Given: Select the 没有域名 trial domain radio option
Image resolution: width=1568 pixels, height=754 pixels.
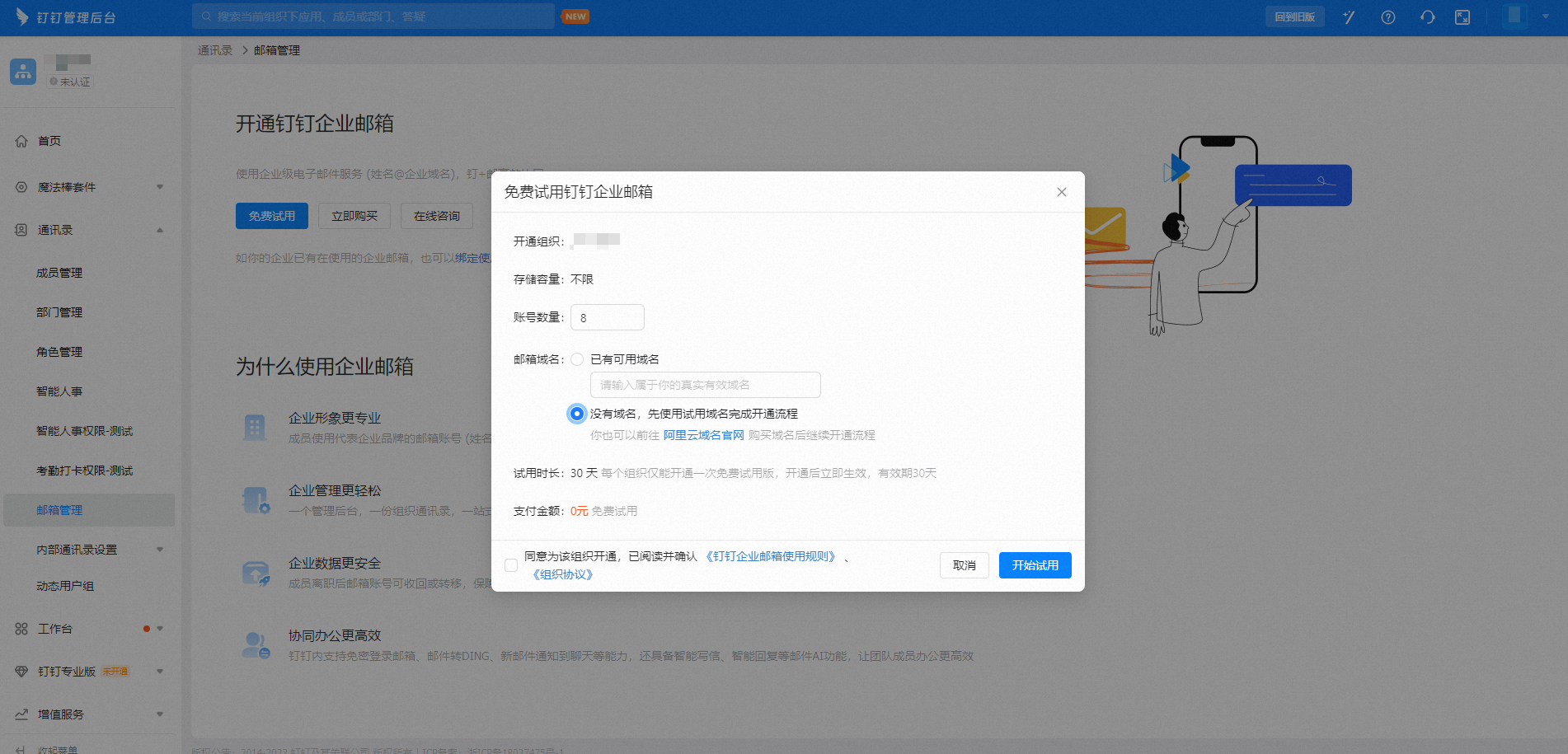Looking at the screenshot, I should [x=577, y=414].
